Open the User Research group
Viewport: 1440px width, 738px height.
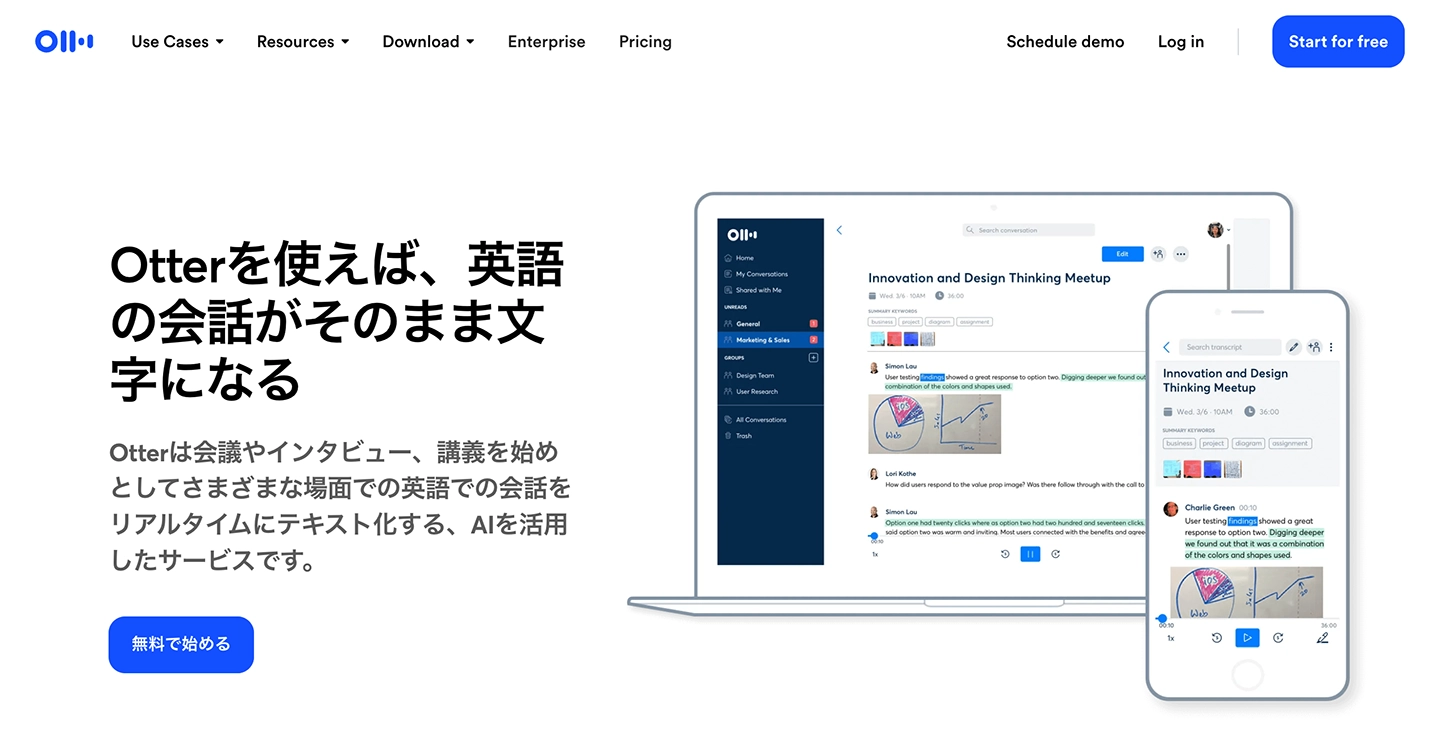coord(752,392)
